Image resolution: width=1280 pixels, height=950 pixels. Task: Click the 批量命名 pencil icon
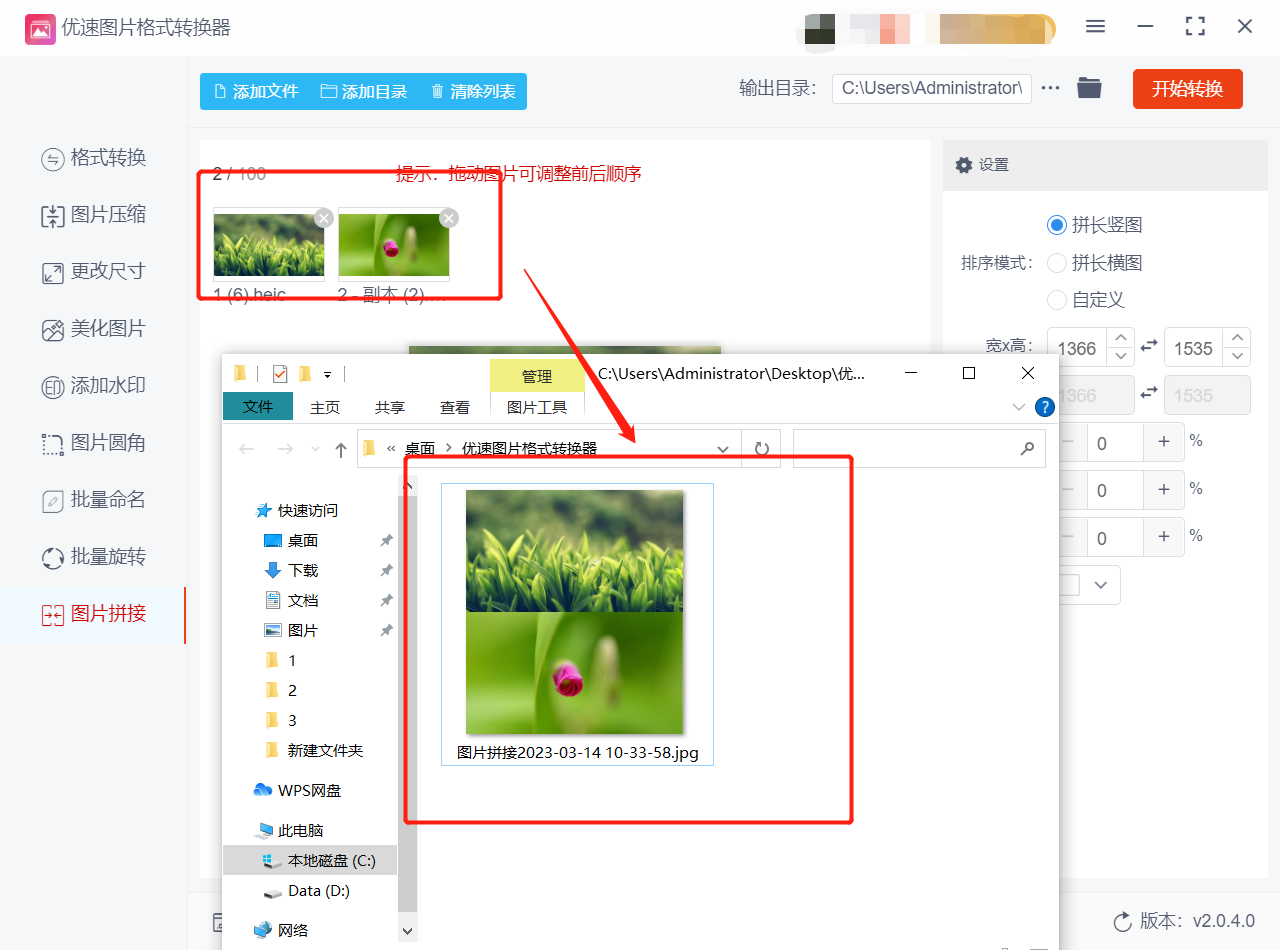[53, 501]
